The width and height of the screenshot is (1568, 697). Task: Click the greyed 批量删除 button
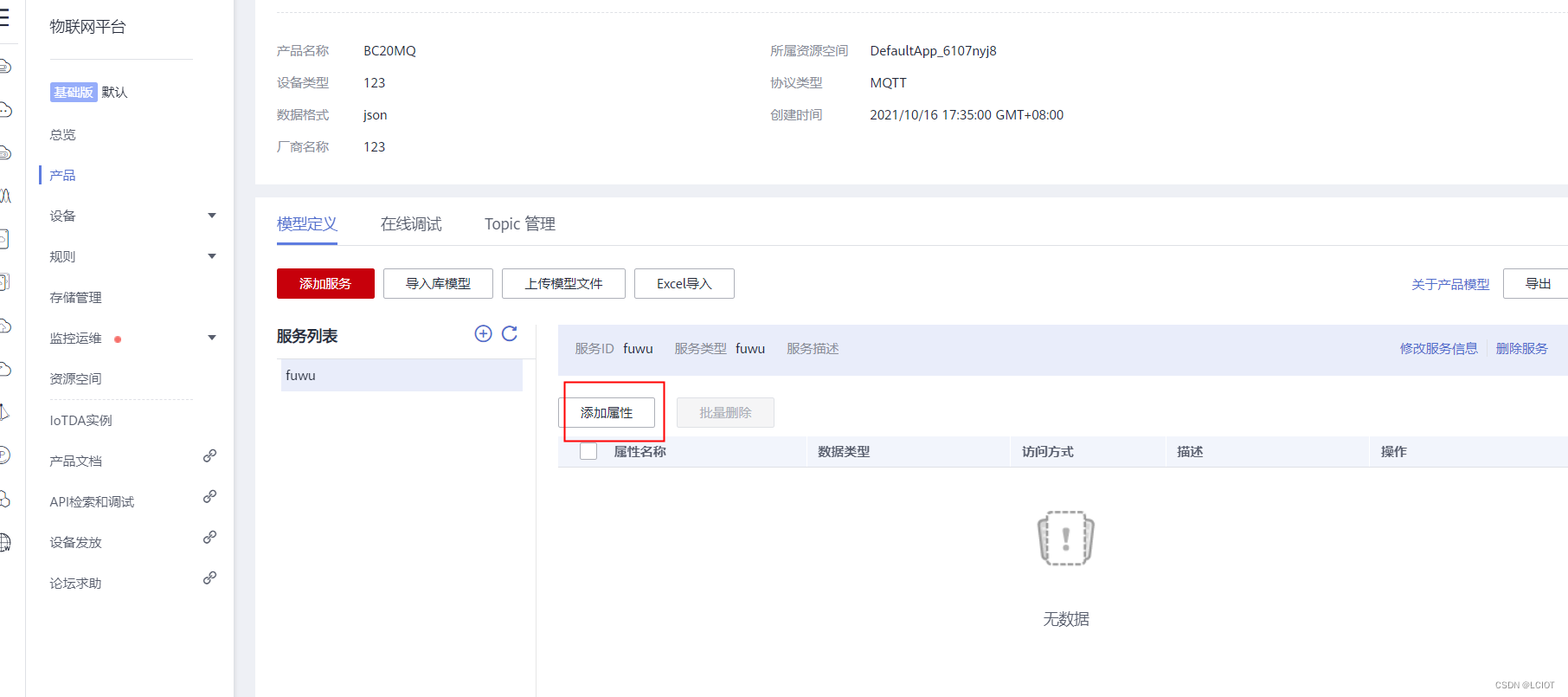click(725, 413)
